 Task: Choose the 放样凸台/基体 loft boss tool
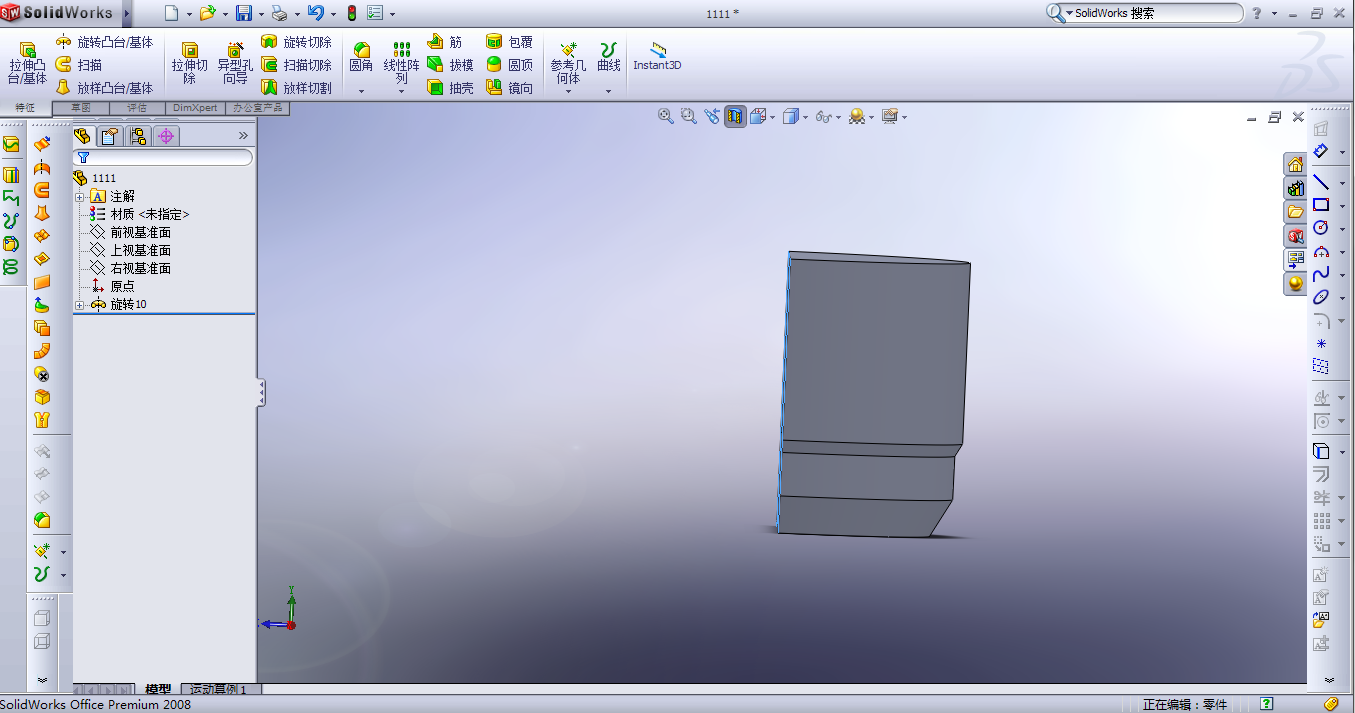[105, 88]
